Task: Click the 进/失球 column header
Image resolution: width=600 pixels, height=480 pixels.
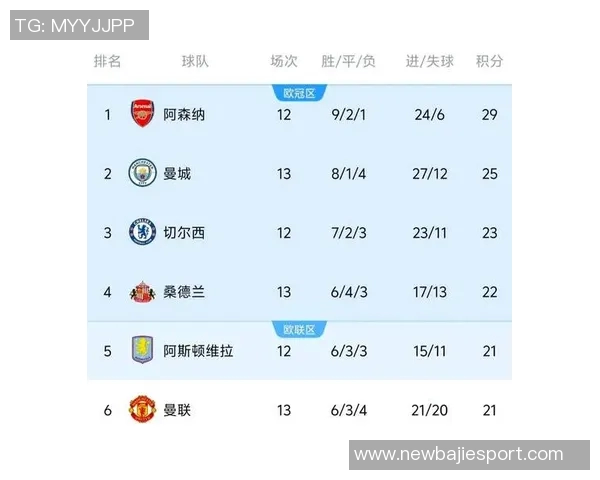Action: click(x=429, y=61)
